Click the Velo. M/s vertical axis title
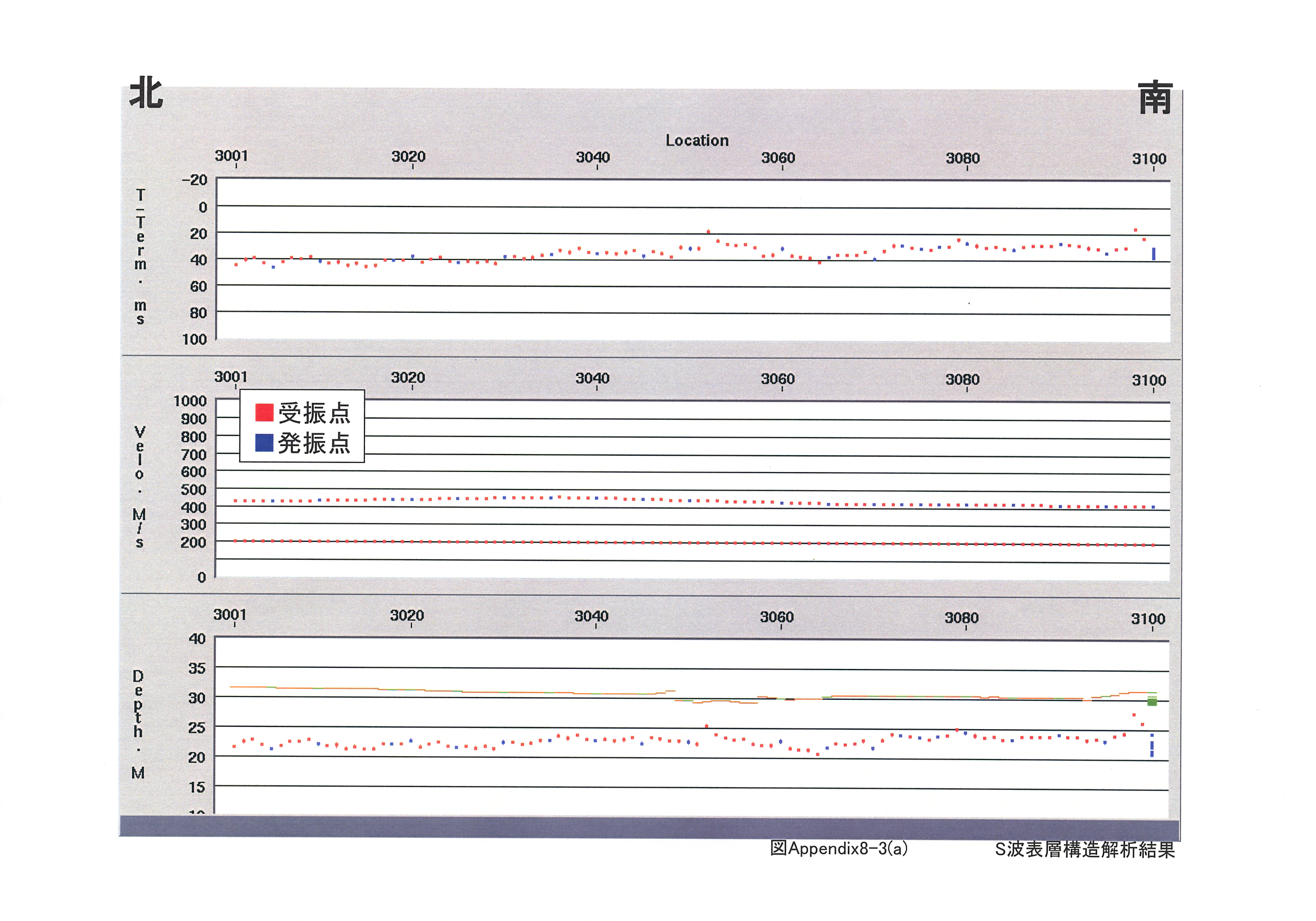This screenshot has width=1316, height=921. [x=139, y=487]
